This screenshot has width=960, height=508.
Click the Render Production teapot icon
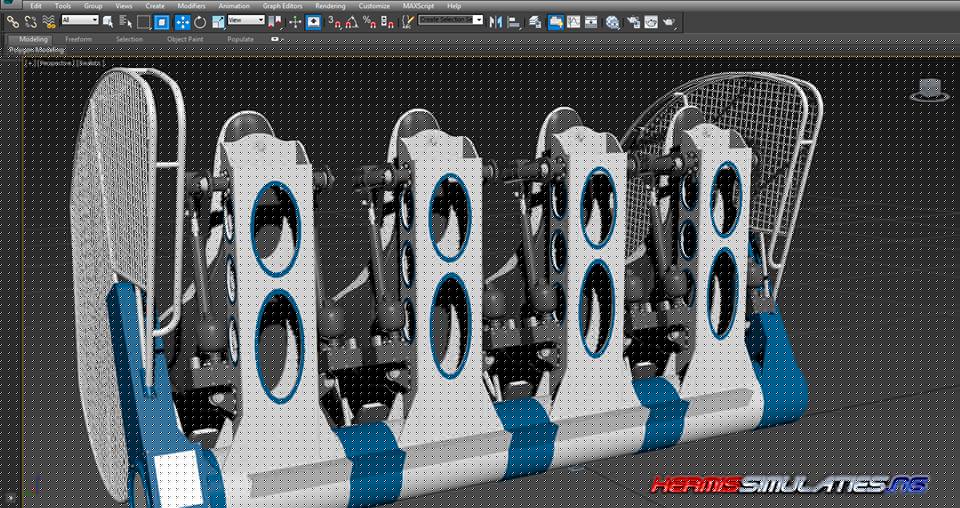(x=670, y=22)
